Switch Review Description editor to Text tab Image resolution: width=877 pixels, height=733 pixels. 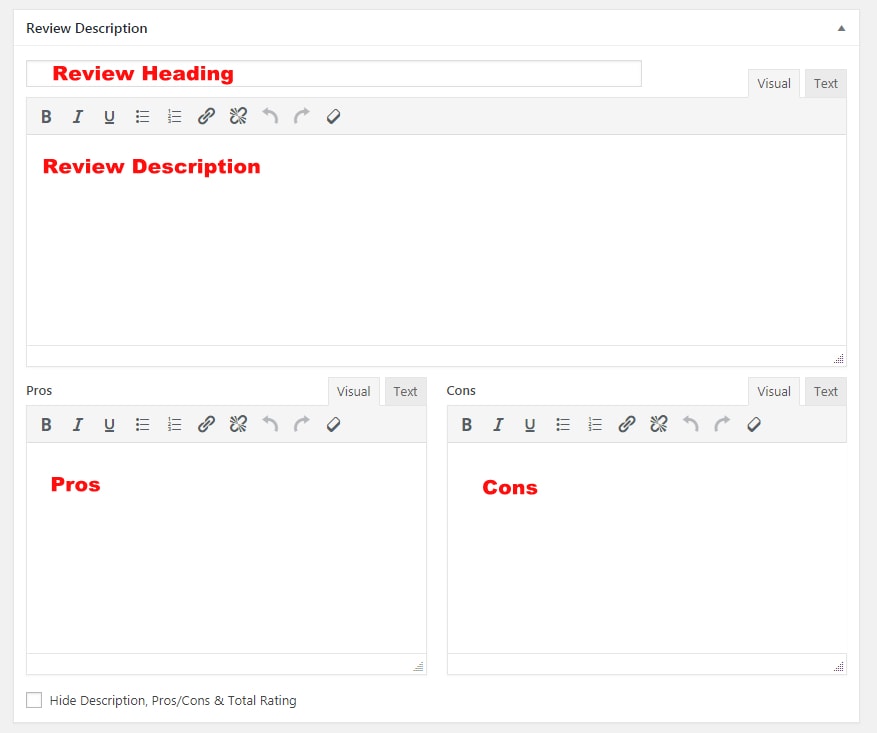coord(825,84)
